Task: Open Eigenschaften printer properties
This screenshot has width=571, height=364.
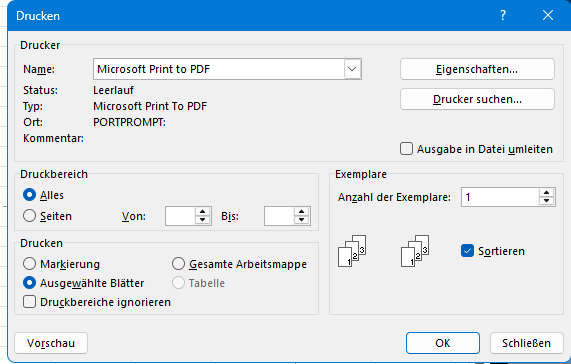Action: (477, 69)
